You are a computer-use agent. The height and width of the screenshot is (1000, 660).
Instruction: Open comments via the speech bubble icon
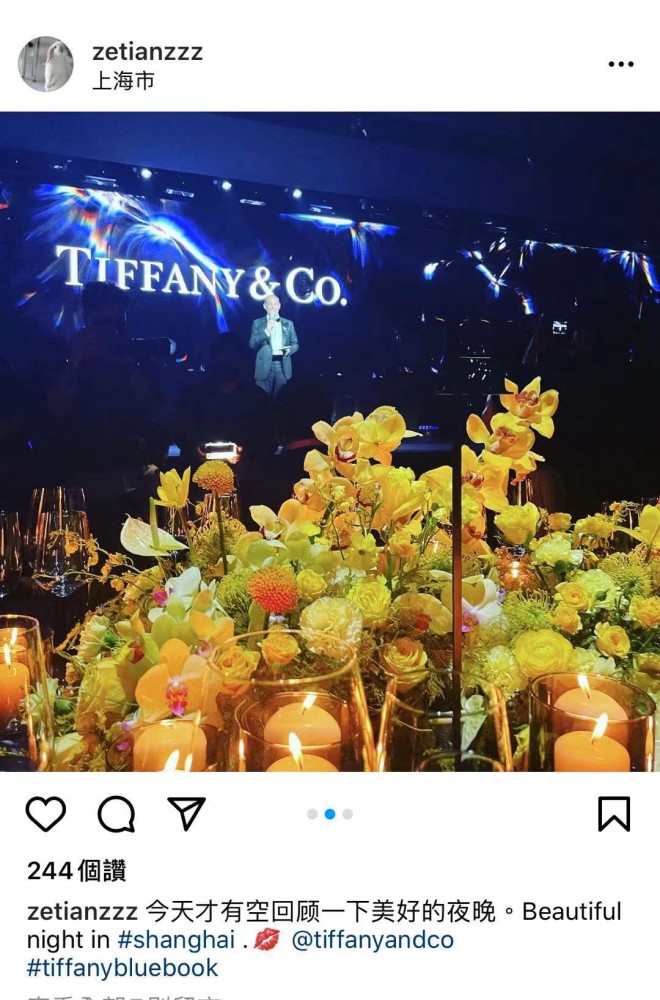(x=116, y=814)
